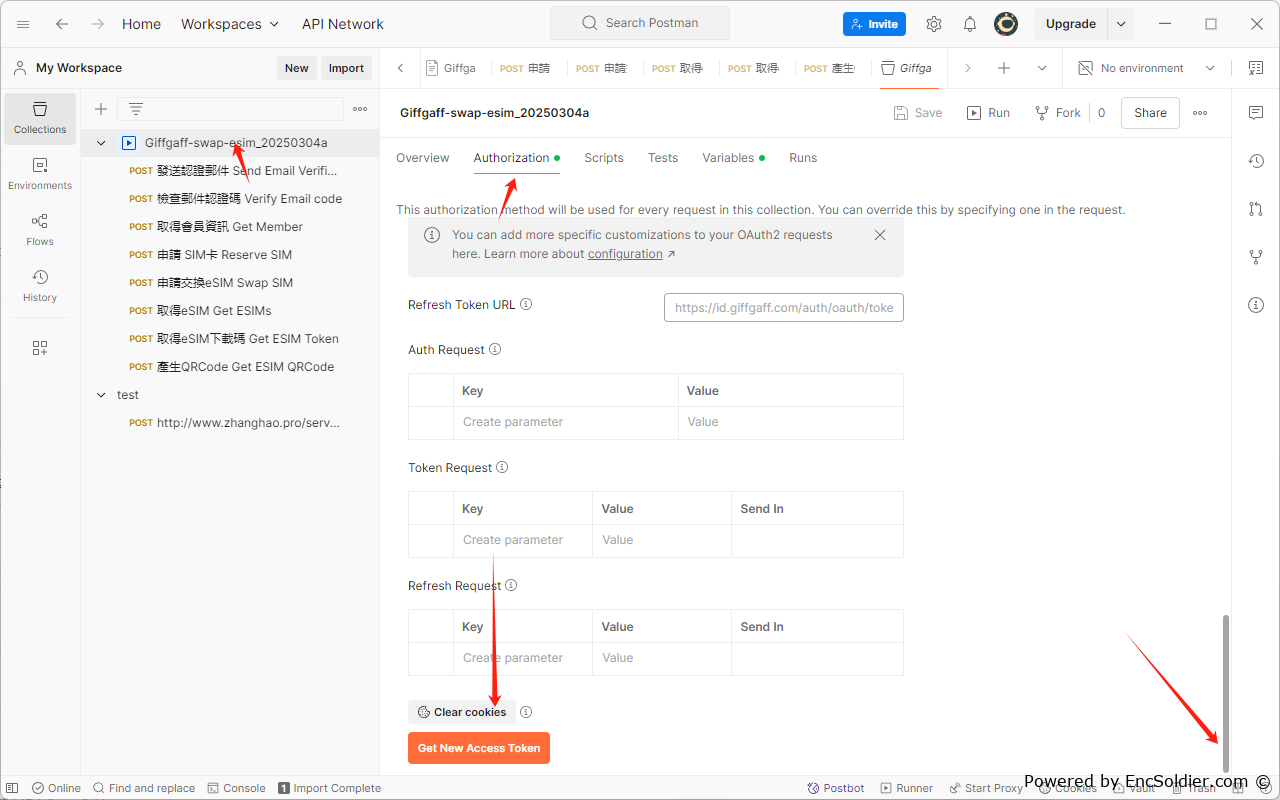Click the Auth Request key parameter cell
Image resolution: width=1280 pixels, height=800 pixels.
pos(565,422)
